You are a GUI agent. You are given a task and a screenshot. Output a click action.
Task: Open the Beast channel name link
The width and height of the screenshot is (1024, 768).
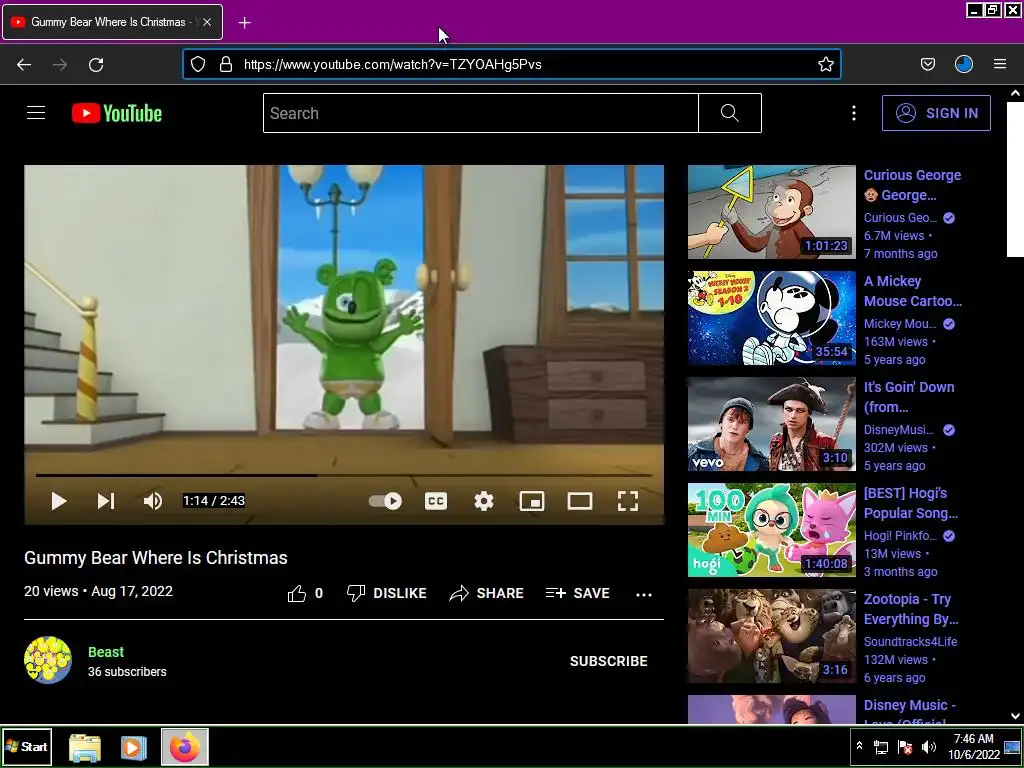tap(106, 652)
